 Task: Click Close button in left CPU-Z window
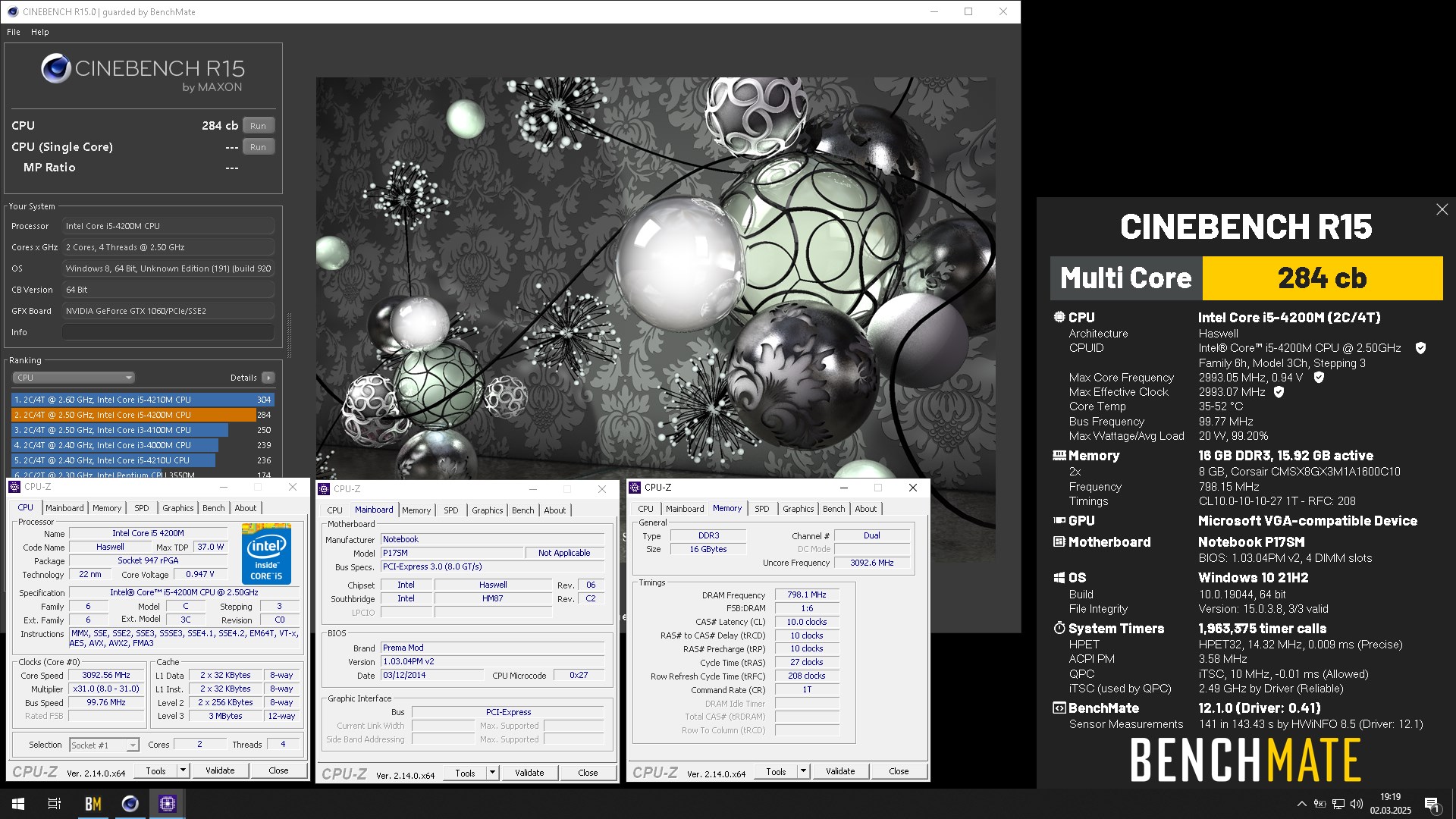pyautogui.click(x=278, y=770)
